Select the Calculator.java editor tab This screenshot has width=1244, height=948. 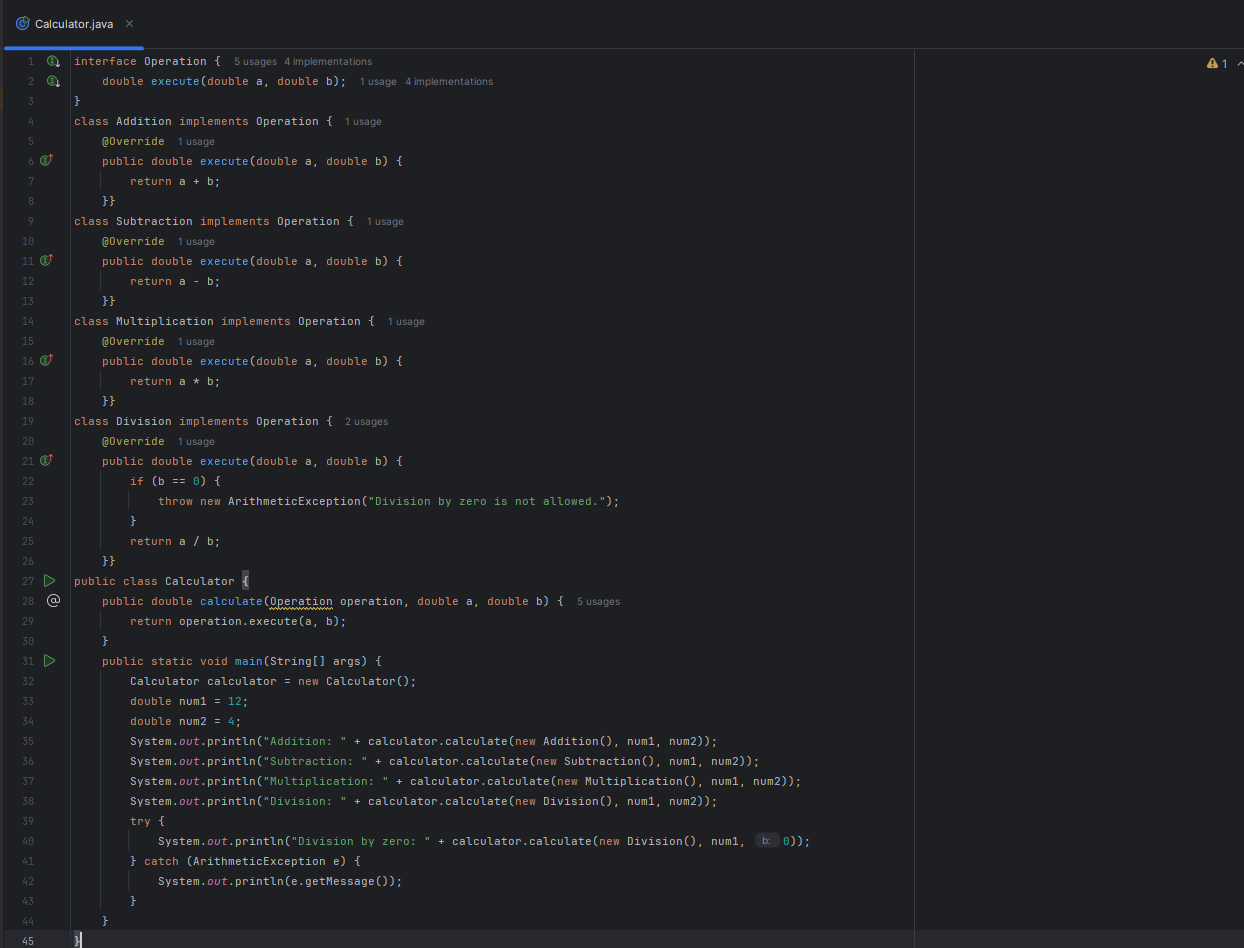pyautogui.click(x=74, y=23)
